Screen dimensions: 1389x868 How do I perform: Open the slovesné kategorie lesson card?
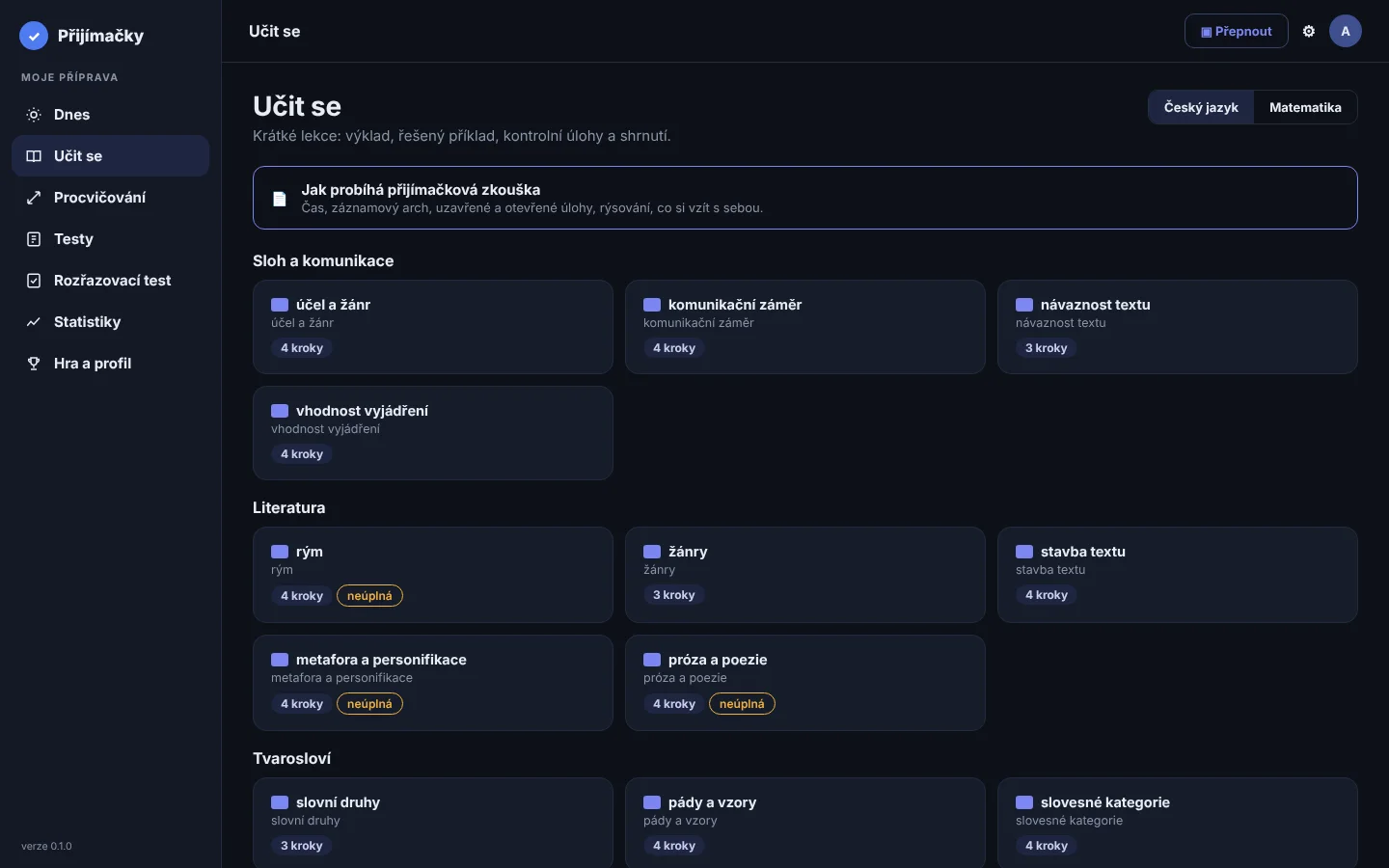tap(1178, 823)
